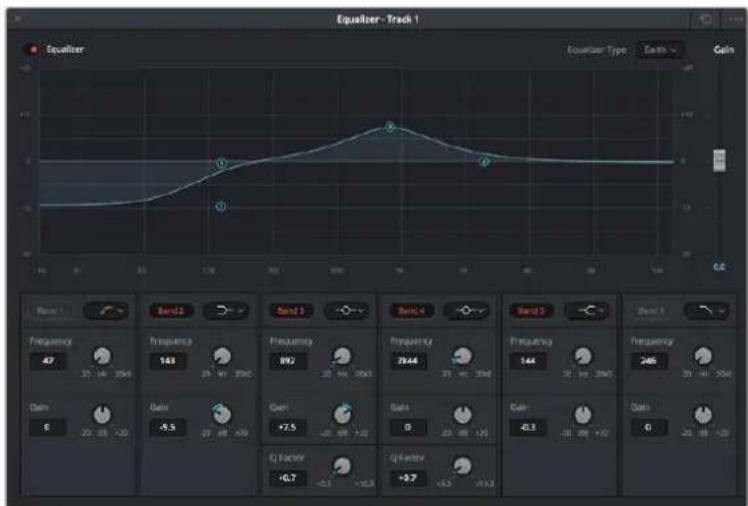Disable Band 4
The width and height of the screenshot is (748, 506).
click(411, 311)
